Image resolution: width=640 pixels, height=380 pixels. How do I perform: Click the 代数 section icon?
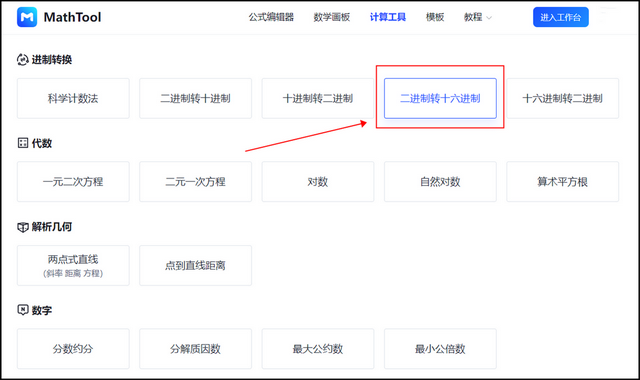click(23, 143)
